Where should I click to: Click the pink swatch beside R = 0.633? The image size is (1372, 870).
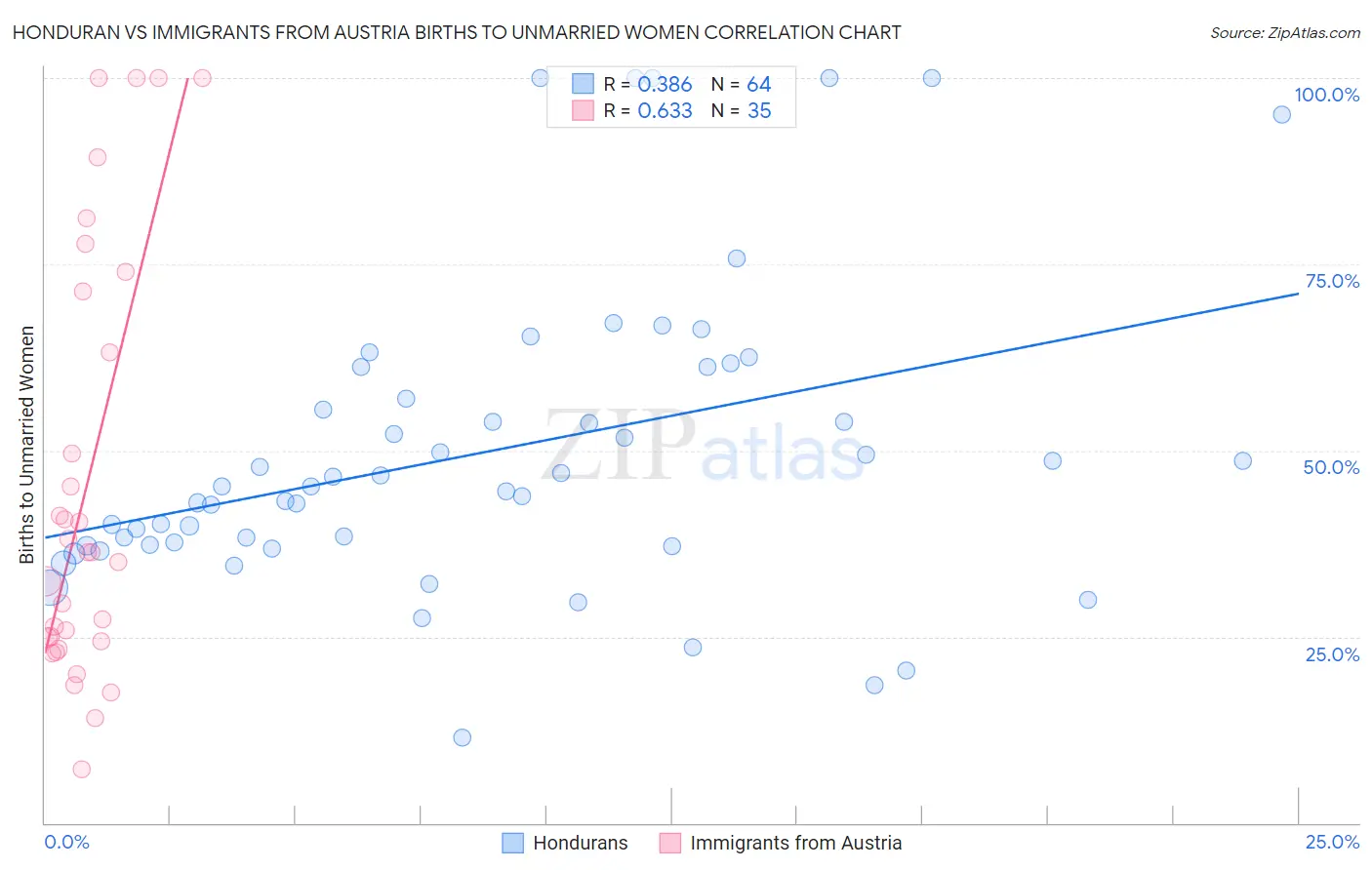coord(583,111)
